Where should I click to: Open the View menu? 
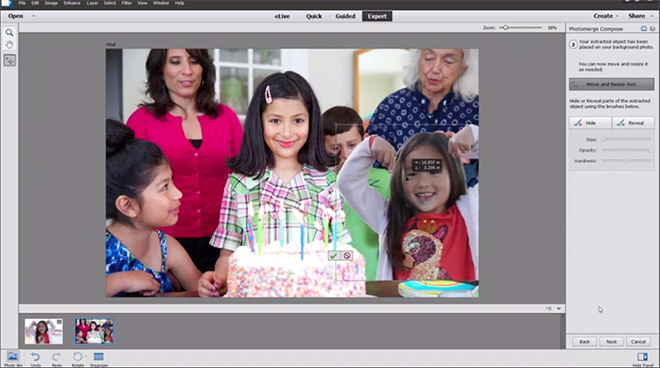143,3
